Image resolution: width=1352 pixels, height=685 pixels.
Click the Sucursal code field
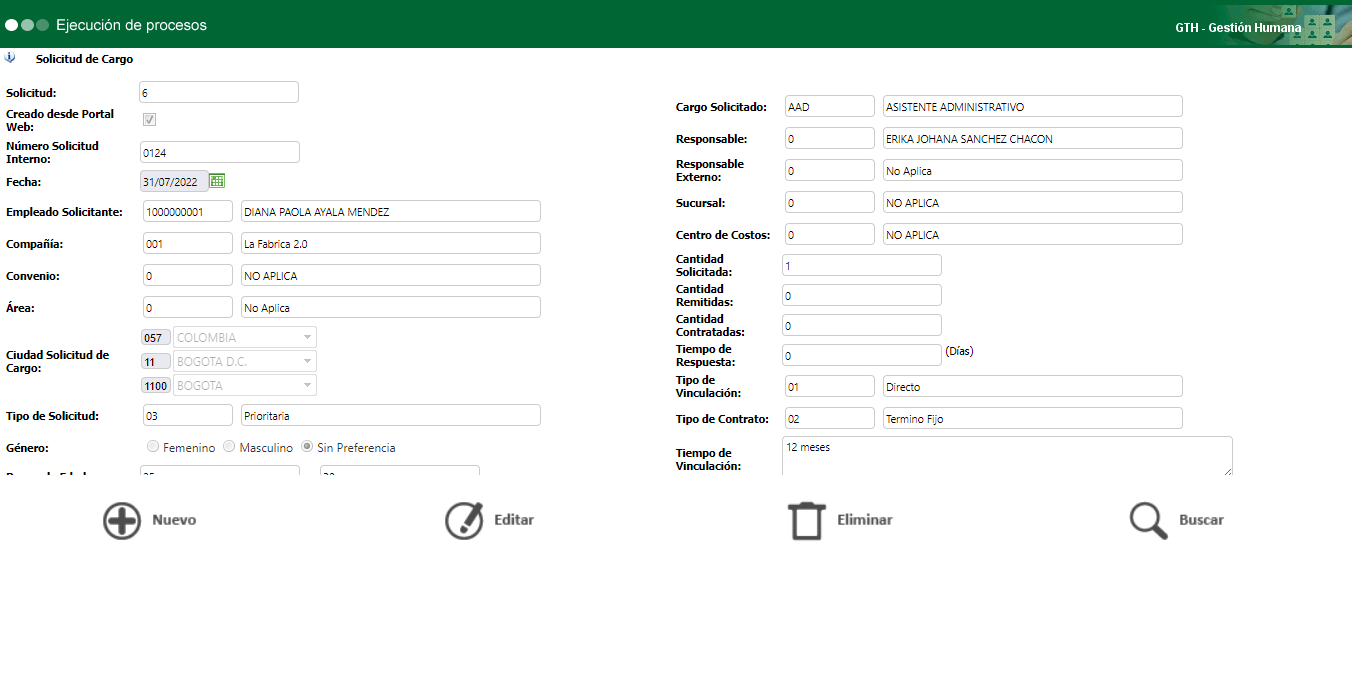830,202
